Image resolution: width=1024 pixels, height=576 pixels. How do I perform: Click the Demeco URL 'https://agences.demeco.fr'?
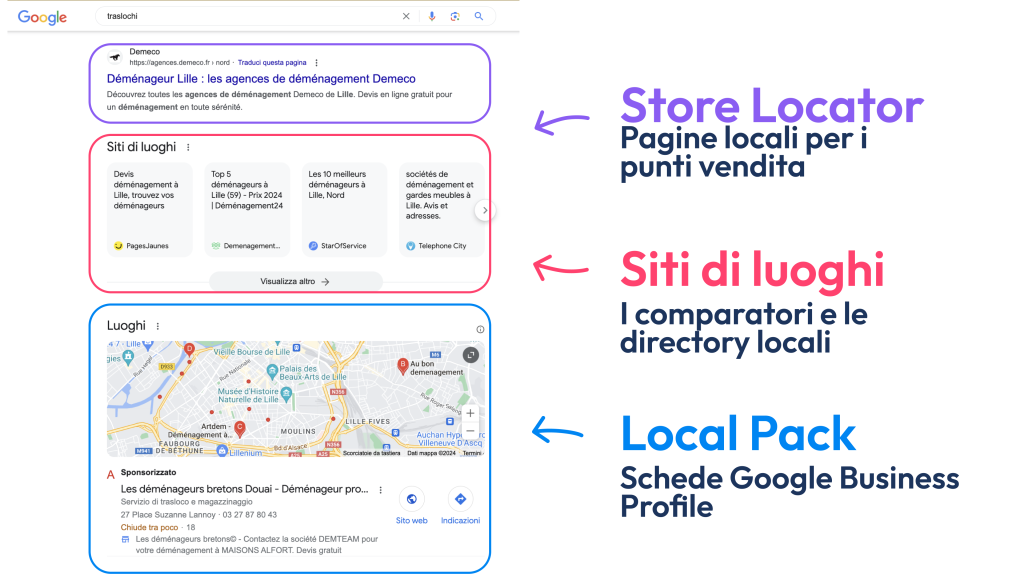[x=170, y=63]
